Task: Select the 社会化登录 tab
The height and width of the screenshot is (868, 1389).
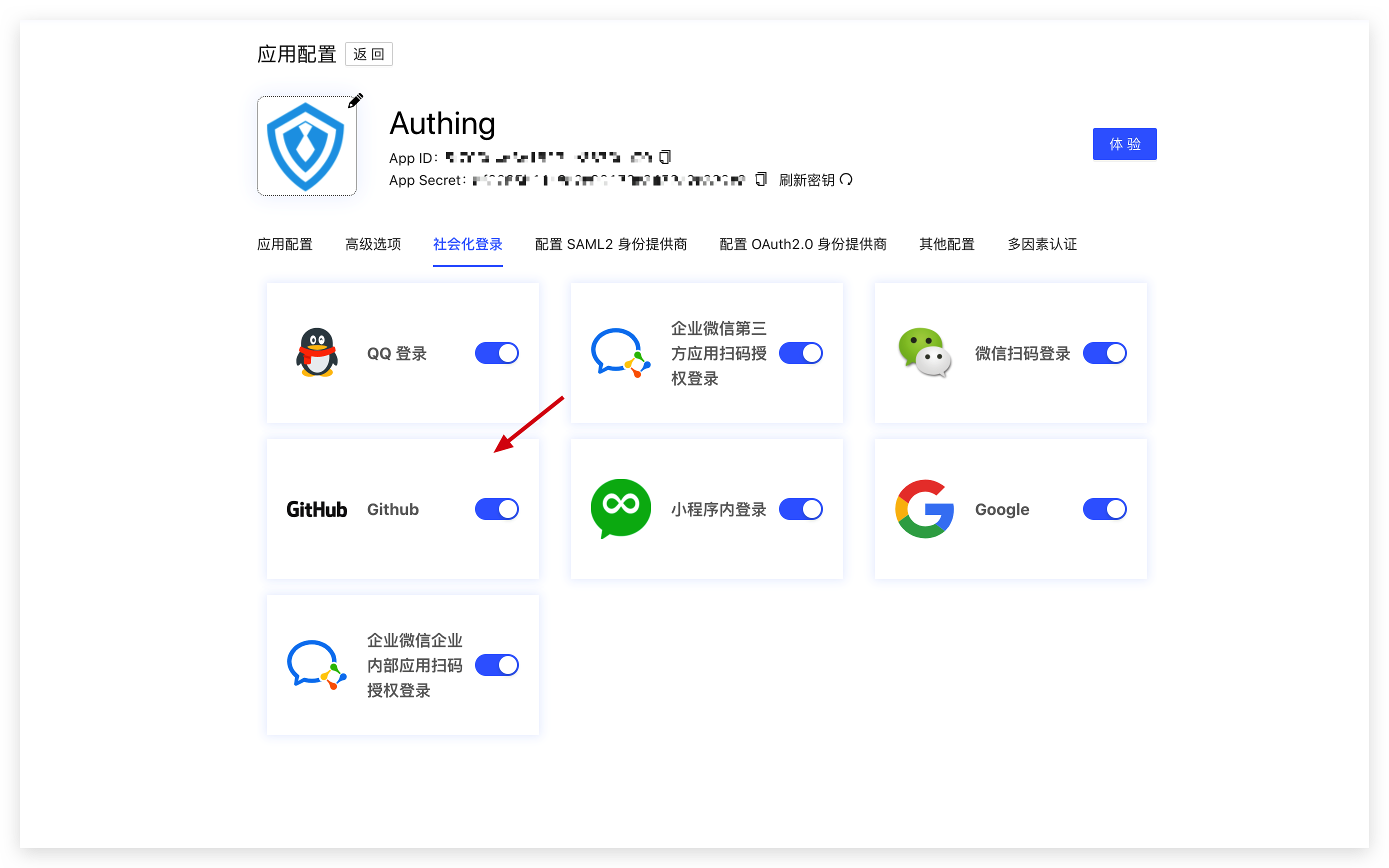Action: 468,244
